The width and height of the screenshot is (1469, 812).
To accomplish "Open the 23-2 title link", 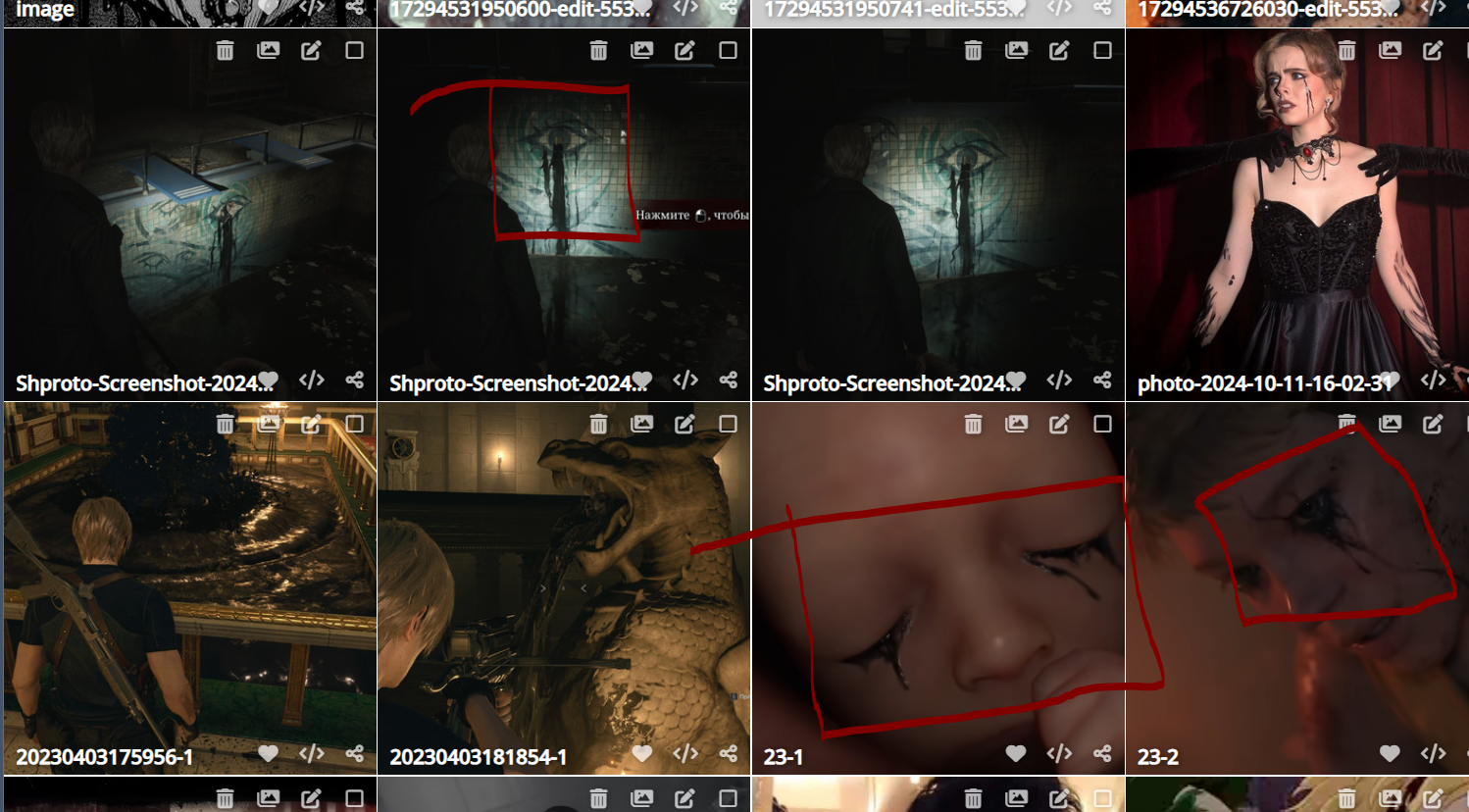I will tap(1158, 757).
